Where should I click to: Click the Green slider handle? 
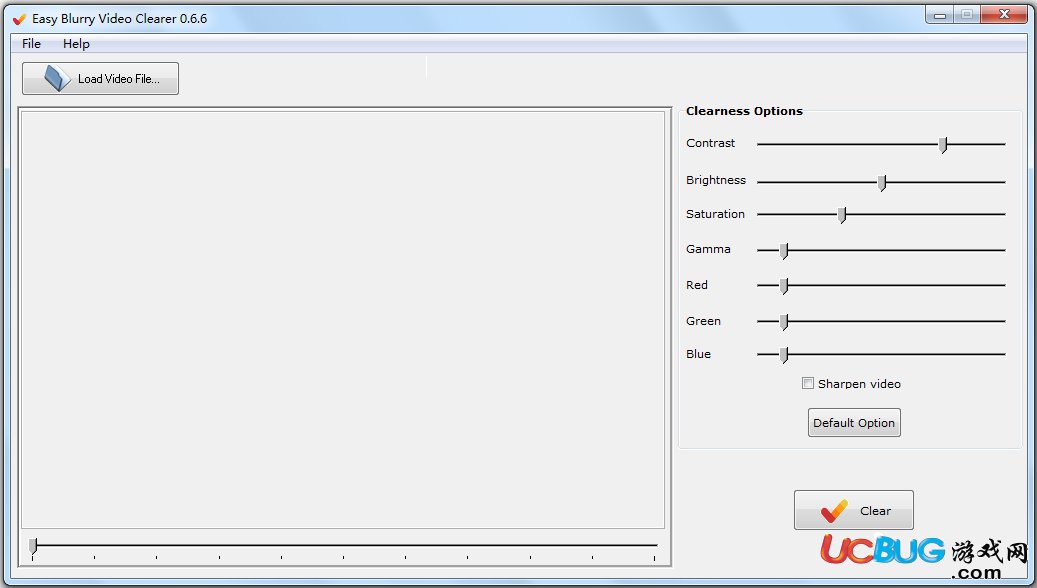[x=784, y=321]
